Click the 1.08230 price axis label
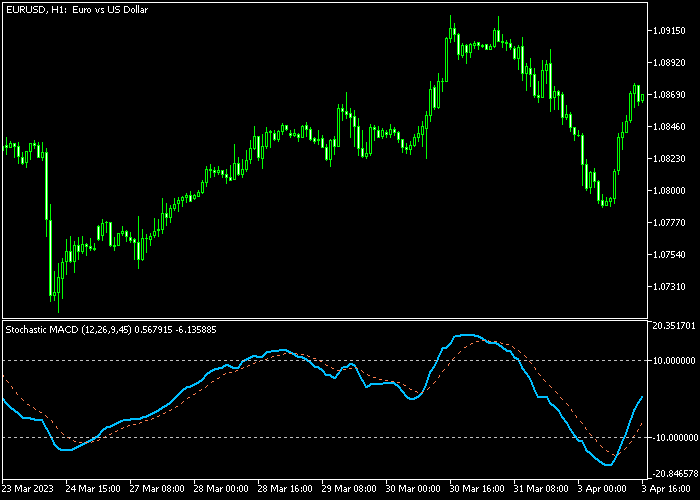700x500 pixels. click(669, 158)
